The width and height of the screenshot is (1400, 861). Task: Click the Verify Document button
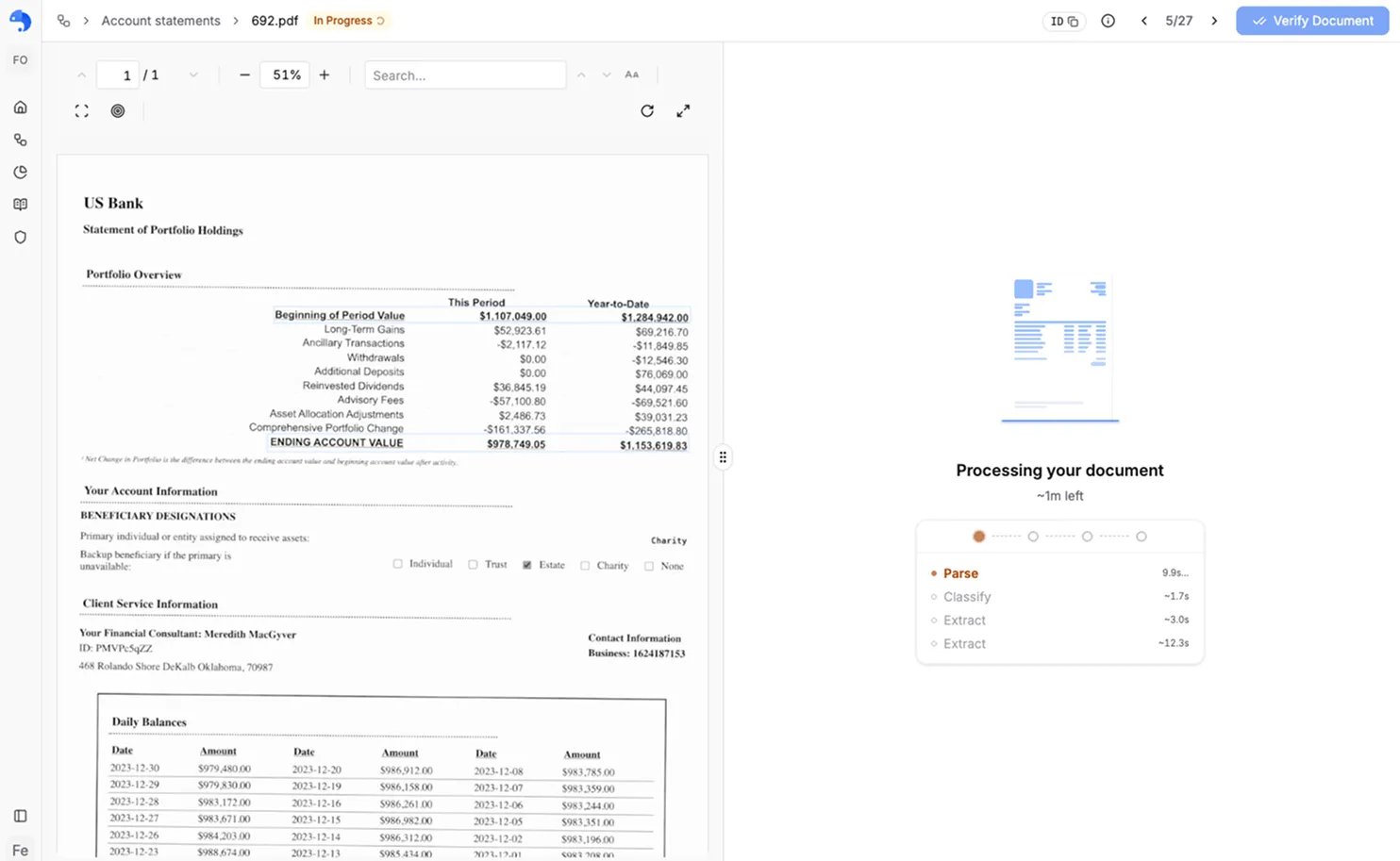(x=1312, y=21)
